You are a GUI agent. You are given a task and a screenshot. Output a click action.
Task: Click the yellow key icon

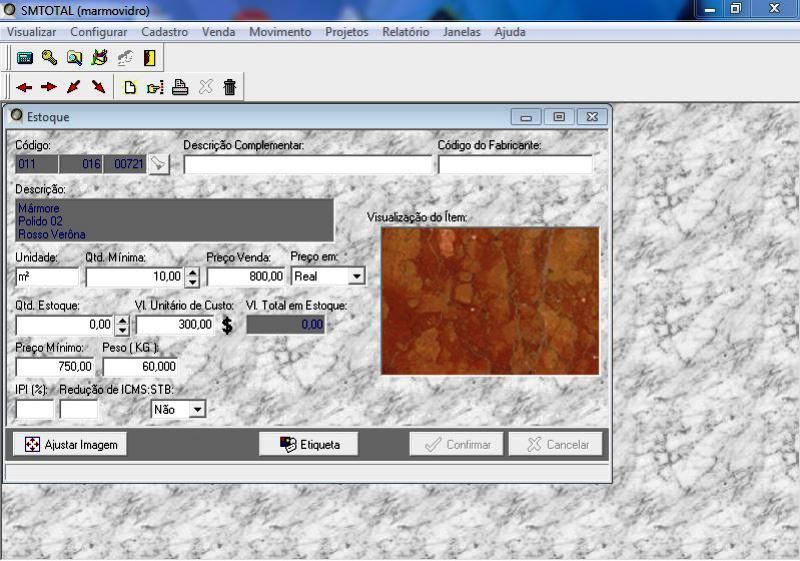coord(49,58)
